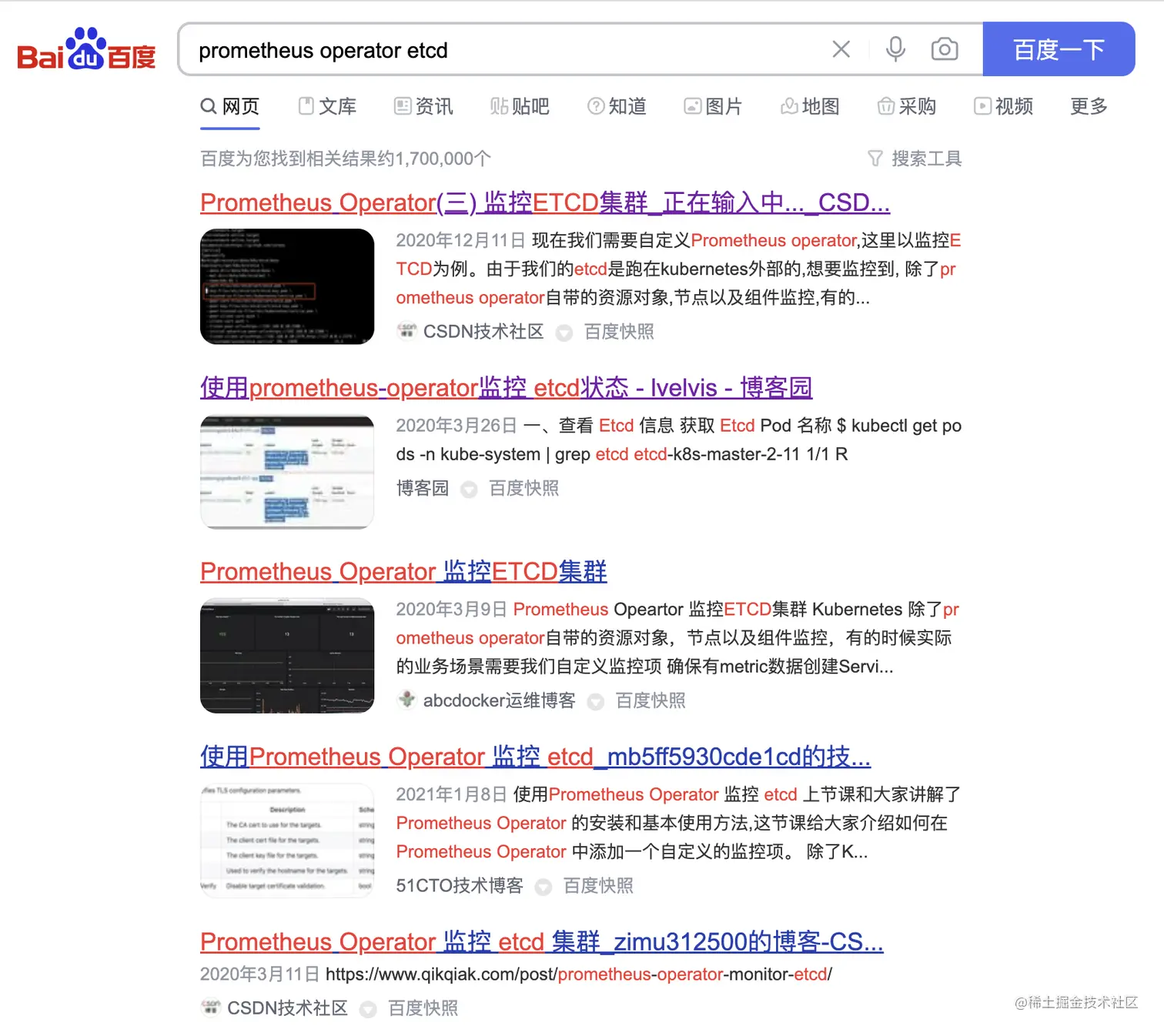Click CSDN favicon on the last result
This screenshot has width=1164, height=1036.
pyautogui.click(x=210, y=1008)
